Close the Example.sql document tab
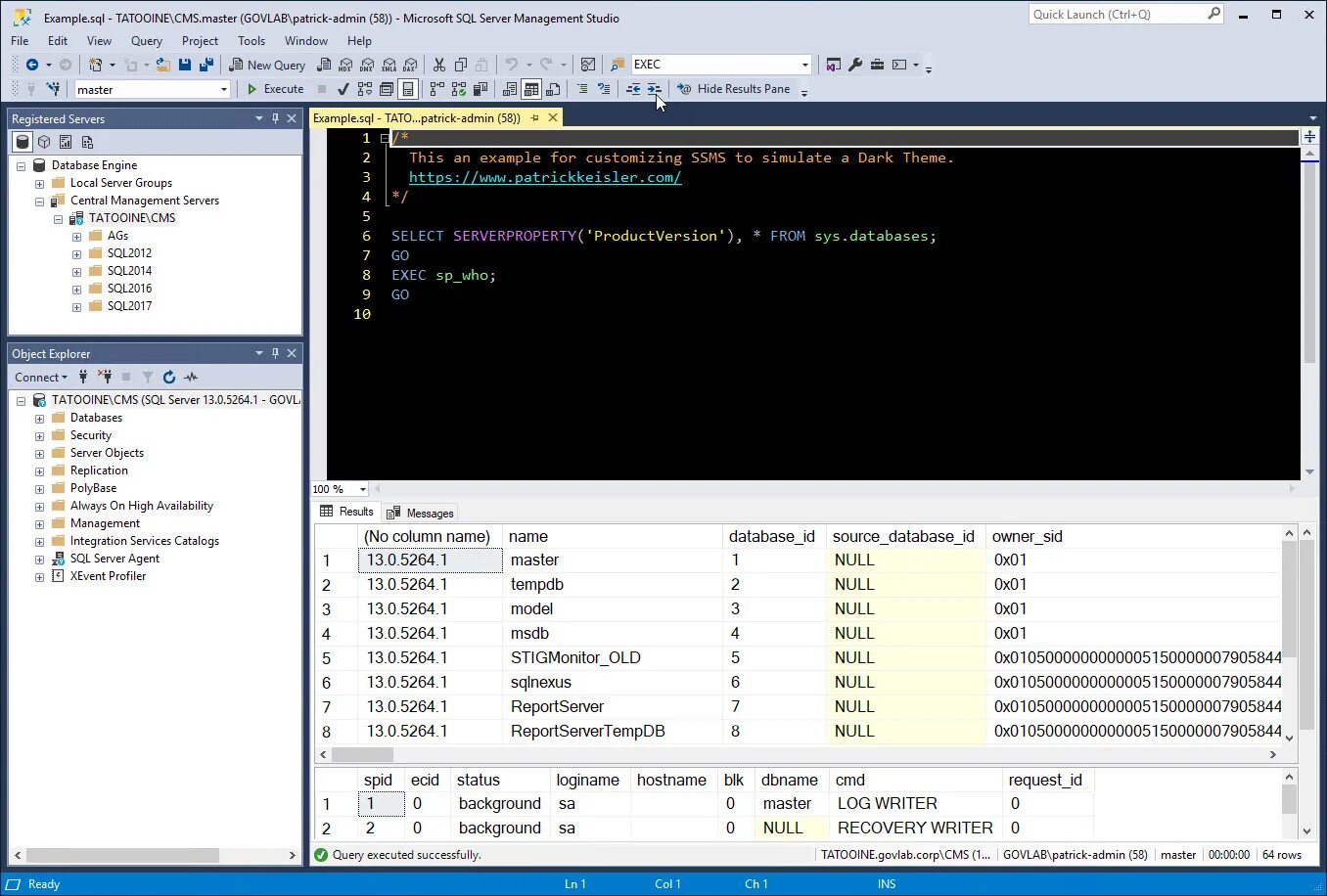Screen dimensions: 1327x896 coord(553,117)
